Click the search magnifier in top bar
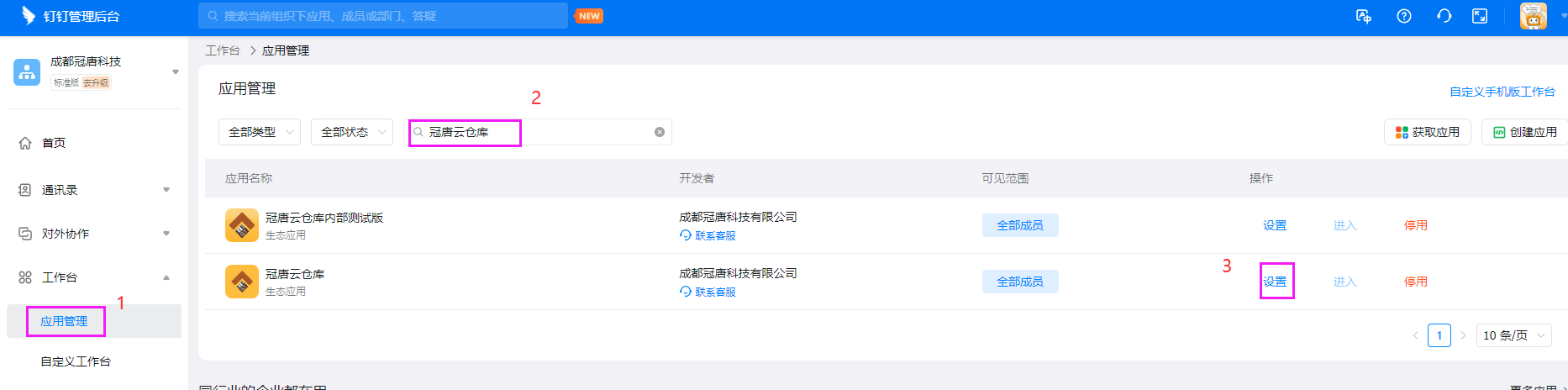1568x390 pixels. click(x=213, y=16)
